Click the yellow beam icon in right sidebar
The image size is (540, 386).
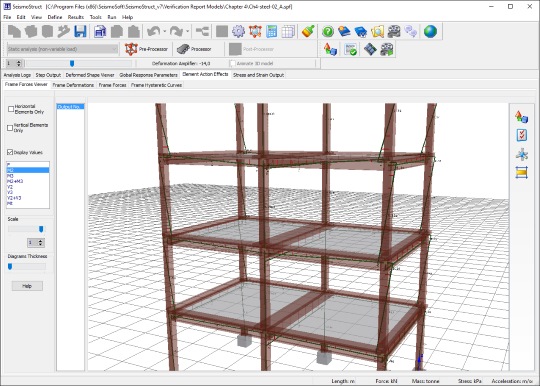point(522,172)
